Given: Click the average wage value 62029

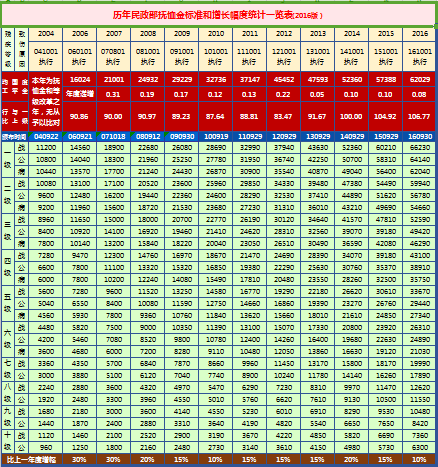Looking at the screenshot, I should pos(420,80).
